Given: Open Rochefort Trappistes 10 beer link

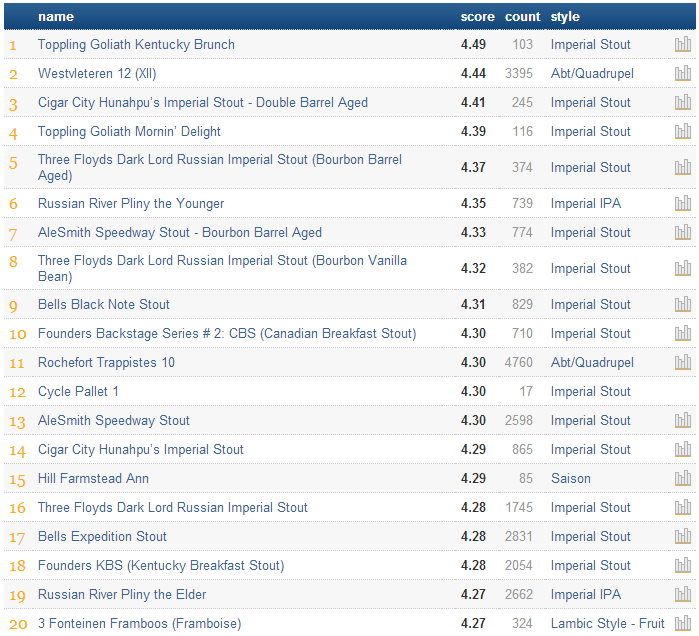Looking at the screenshot, I should click(106, 362).
